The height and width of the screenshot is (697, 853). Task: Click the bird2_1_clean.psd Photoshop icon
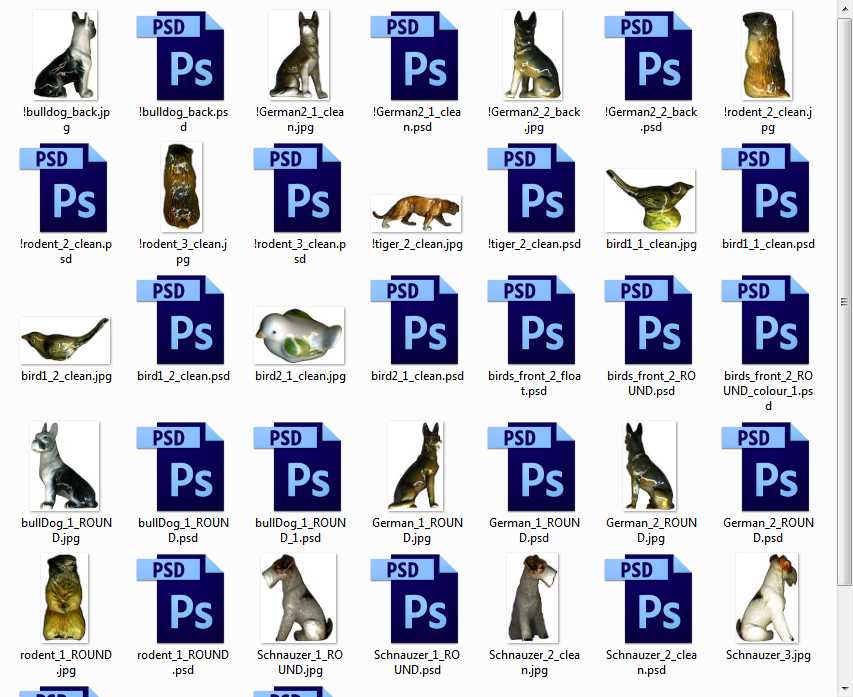click(415, 320)
